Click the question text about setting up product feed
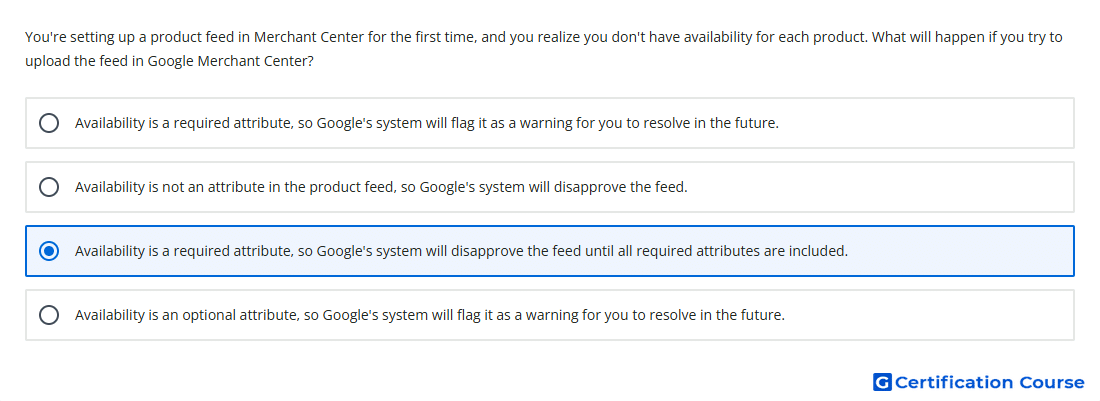Screen dimensions: 1100x401 point(544,48)
